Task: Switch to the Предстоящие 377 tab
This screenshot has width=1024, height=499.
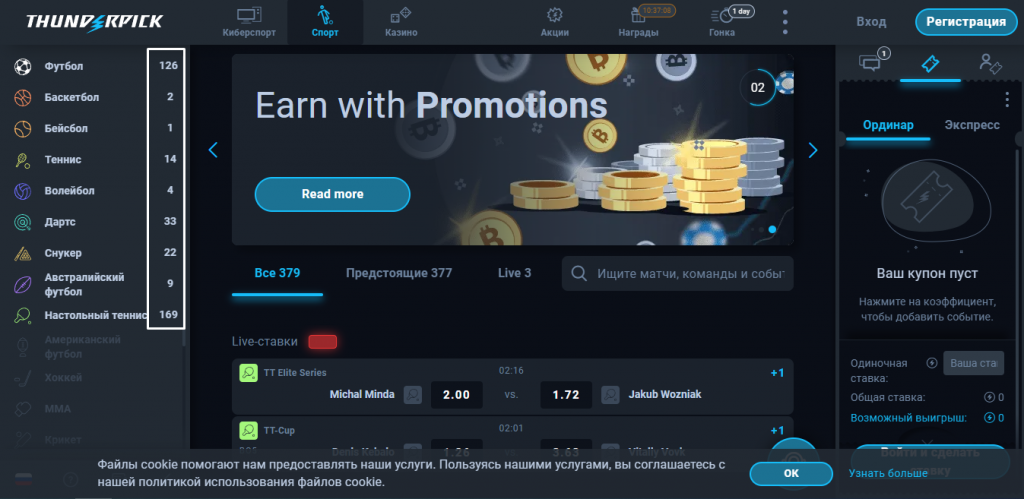Action: (399, 273)
